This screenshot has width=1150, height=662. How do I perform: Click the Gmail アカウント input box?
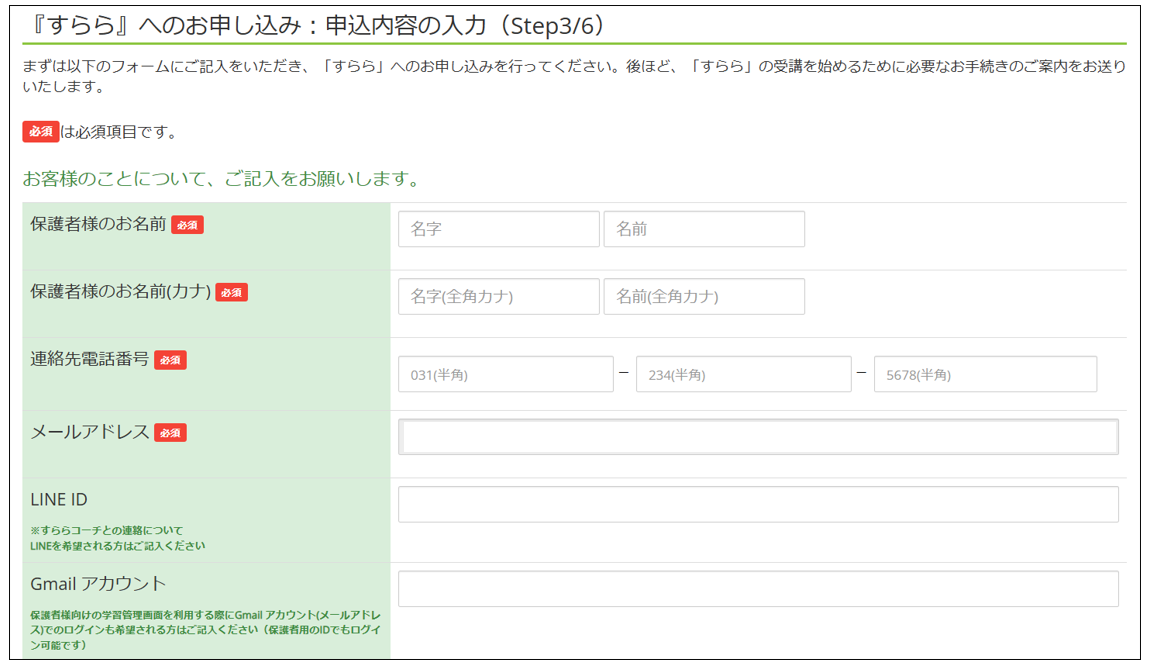coord(758,589)
